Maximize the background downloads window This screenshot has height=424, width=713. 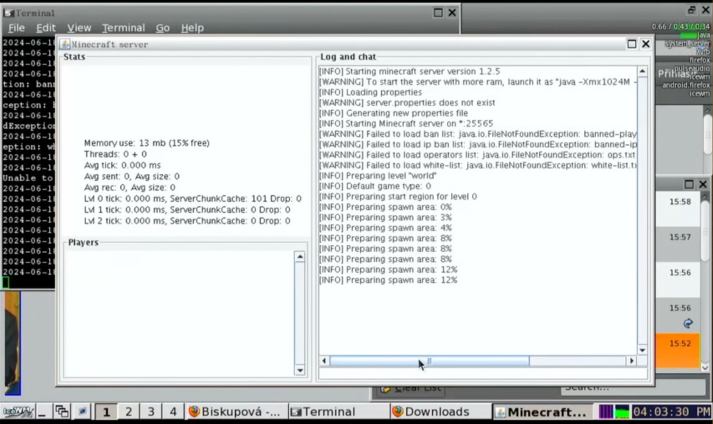pos(689,184)
